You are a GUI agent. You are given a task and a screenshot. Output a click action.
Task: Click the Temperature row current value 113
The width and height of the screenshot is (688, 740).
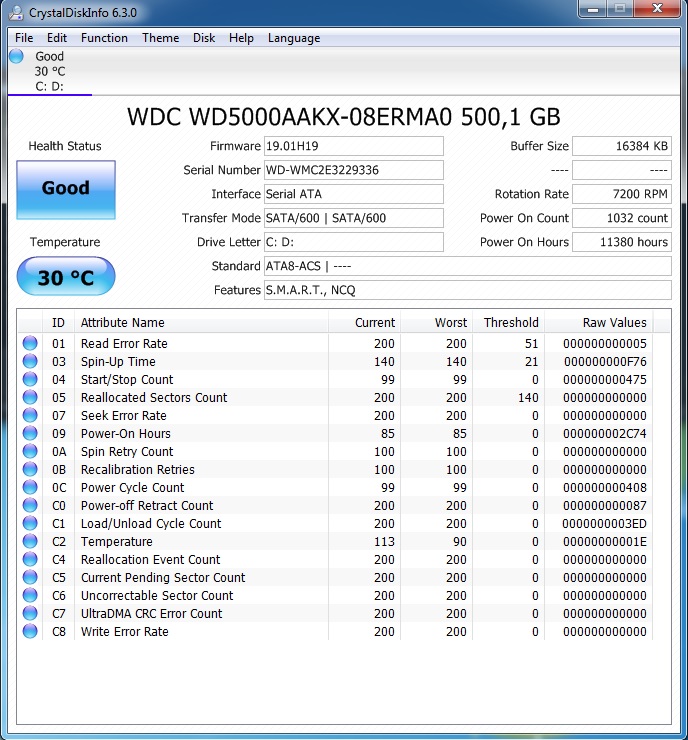(384, 541)
